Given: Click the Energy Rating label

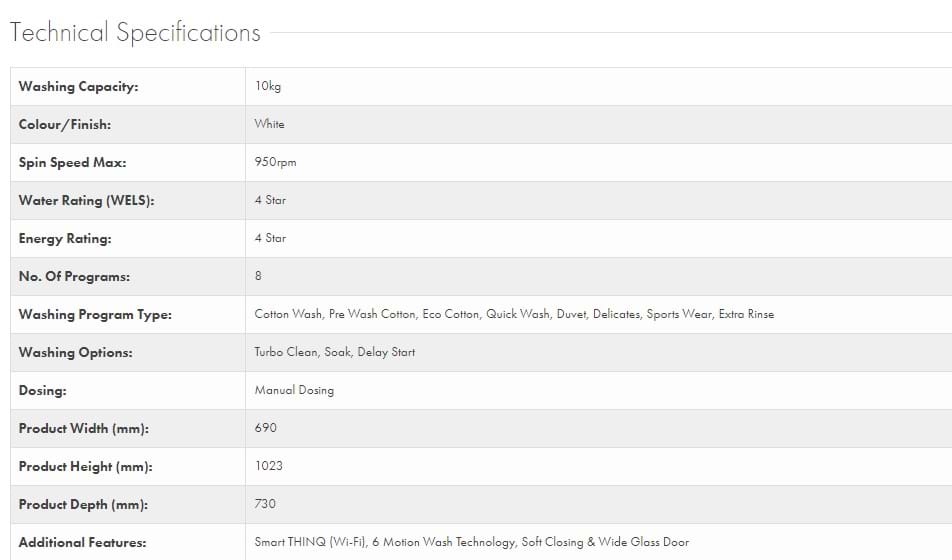Looking at the screenshot, I should point(65,239).
